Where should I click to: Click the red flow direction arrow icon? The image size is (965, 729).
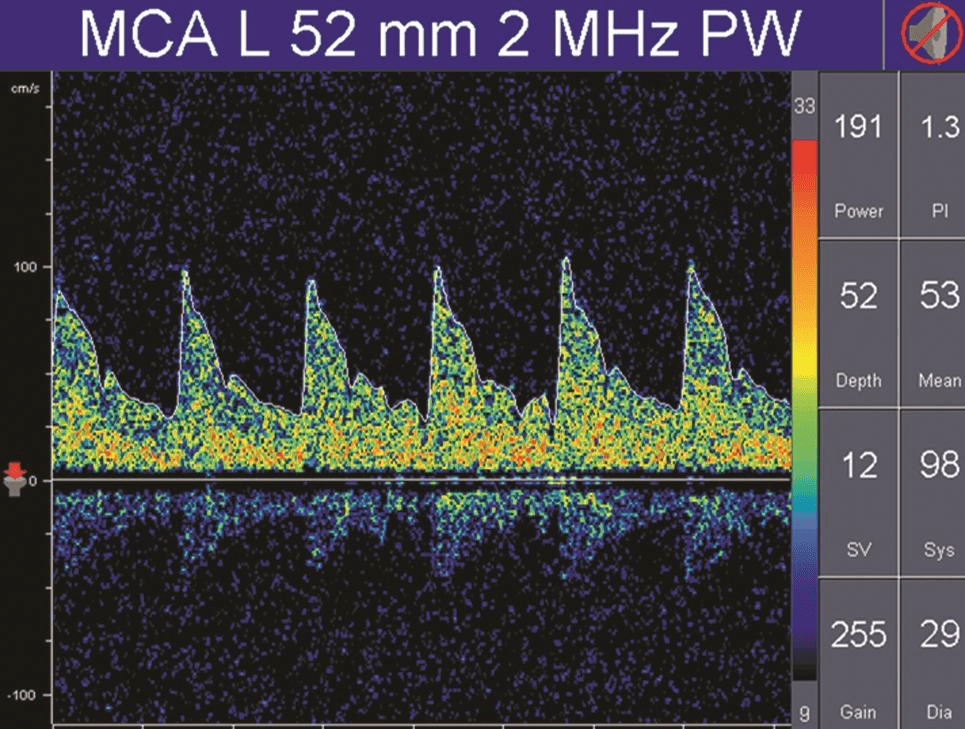[x=14, y=470]
